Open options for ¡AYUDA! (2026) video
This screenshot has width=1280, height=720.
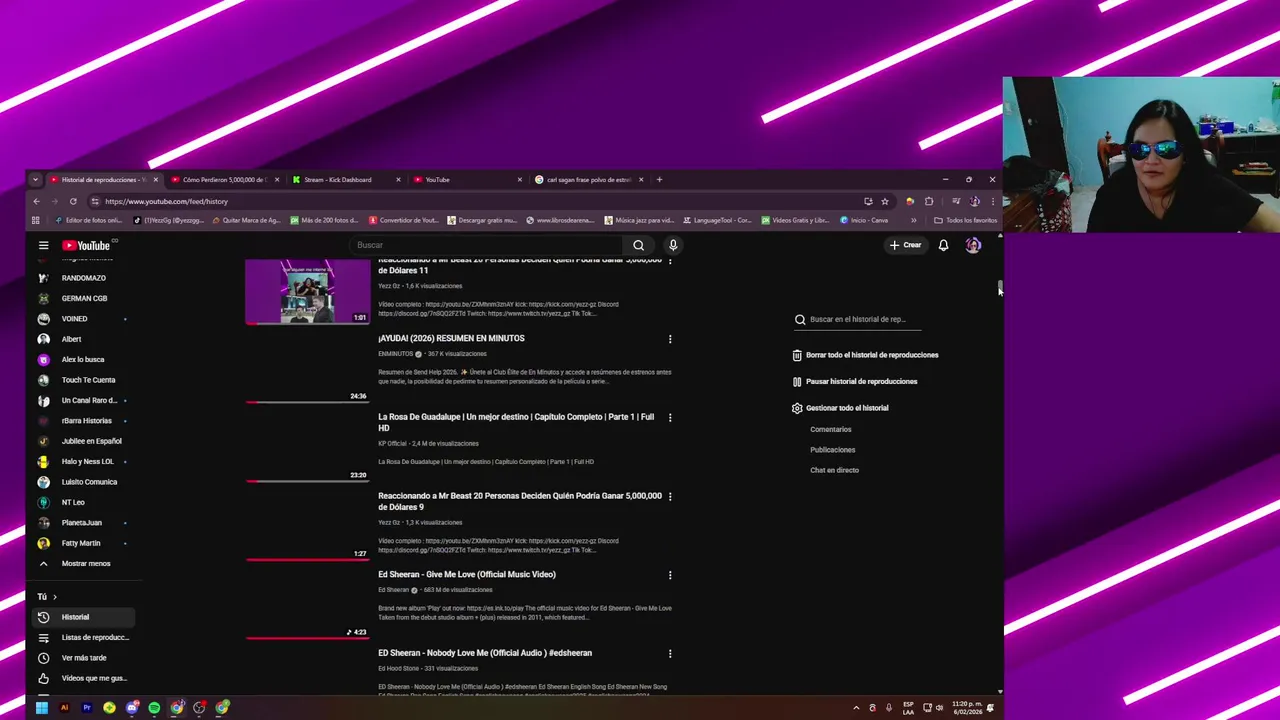670,339
